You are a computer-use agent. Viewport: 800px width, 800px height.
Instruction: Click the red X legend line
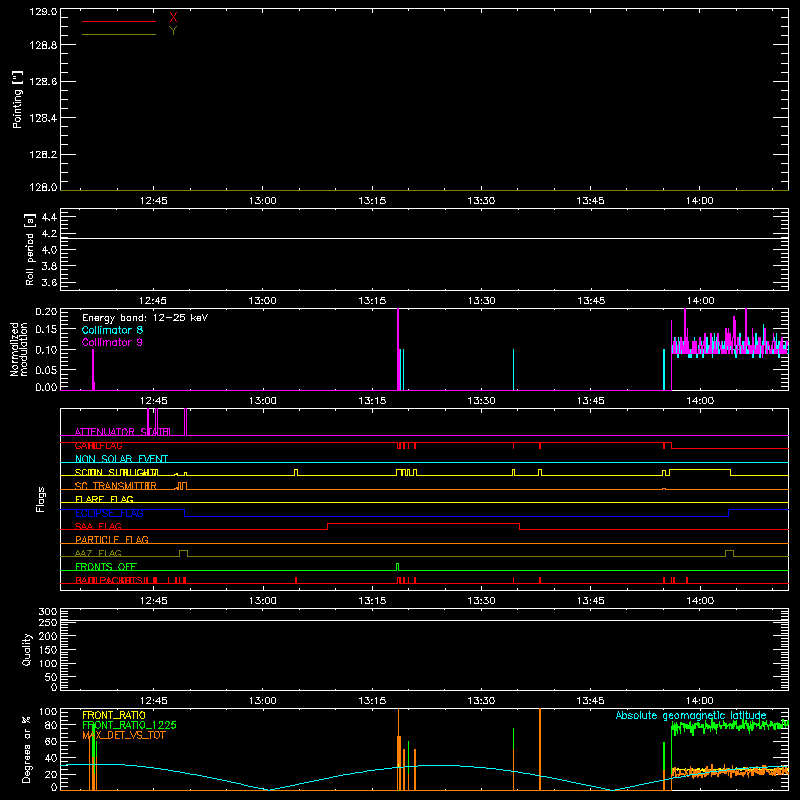pos(119,21)
